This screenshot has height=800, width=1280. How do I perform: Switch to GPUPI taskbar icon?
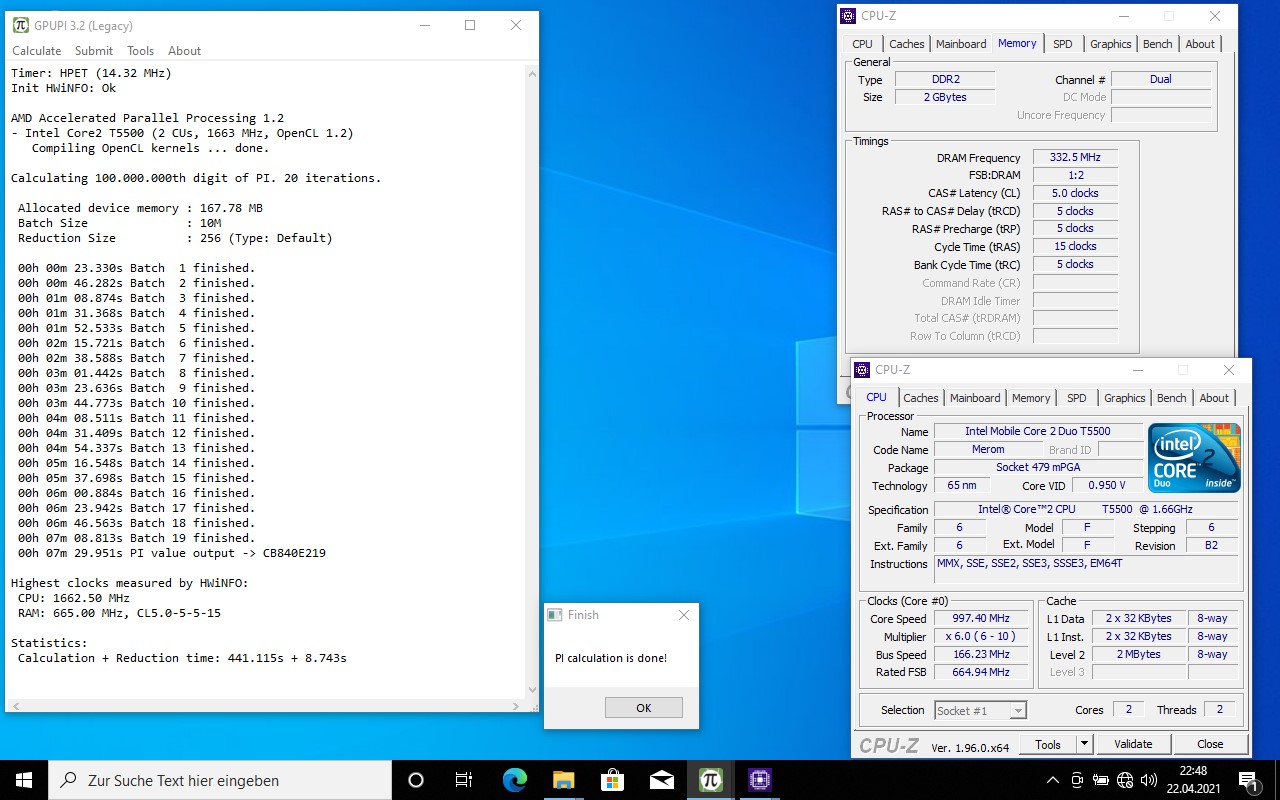710,780
